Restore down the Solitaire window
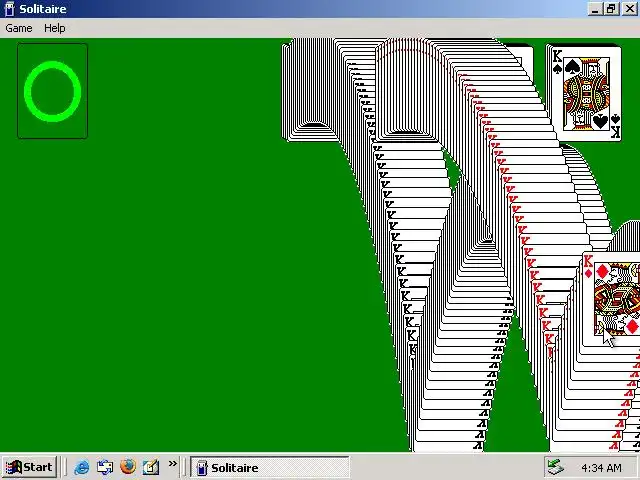The height and width of the screenshot is (480, 640). click(x=612, y=9)
